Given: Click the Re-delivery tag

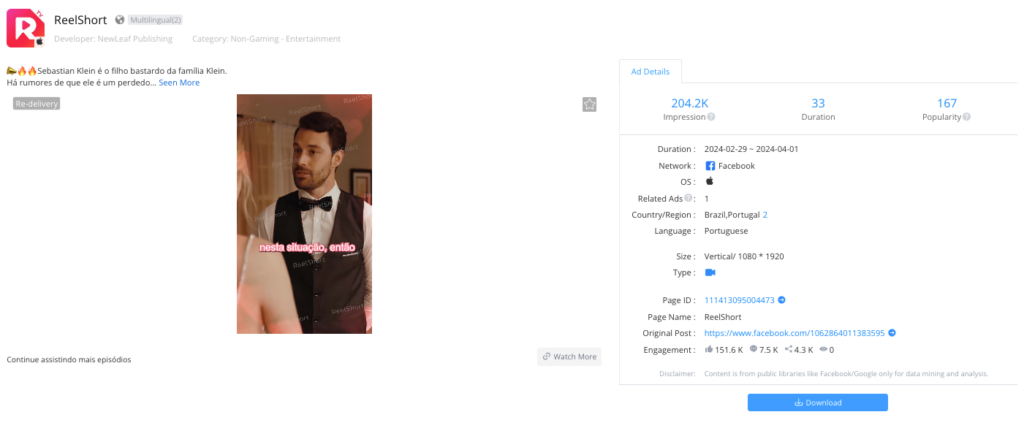Looking at the screenshot, I should pos(37,103).
